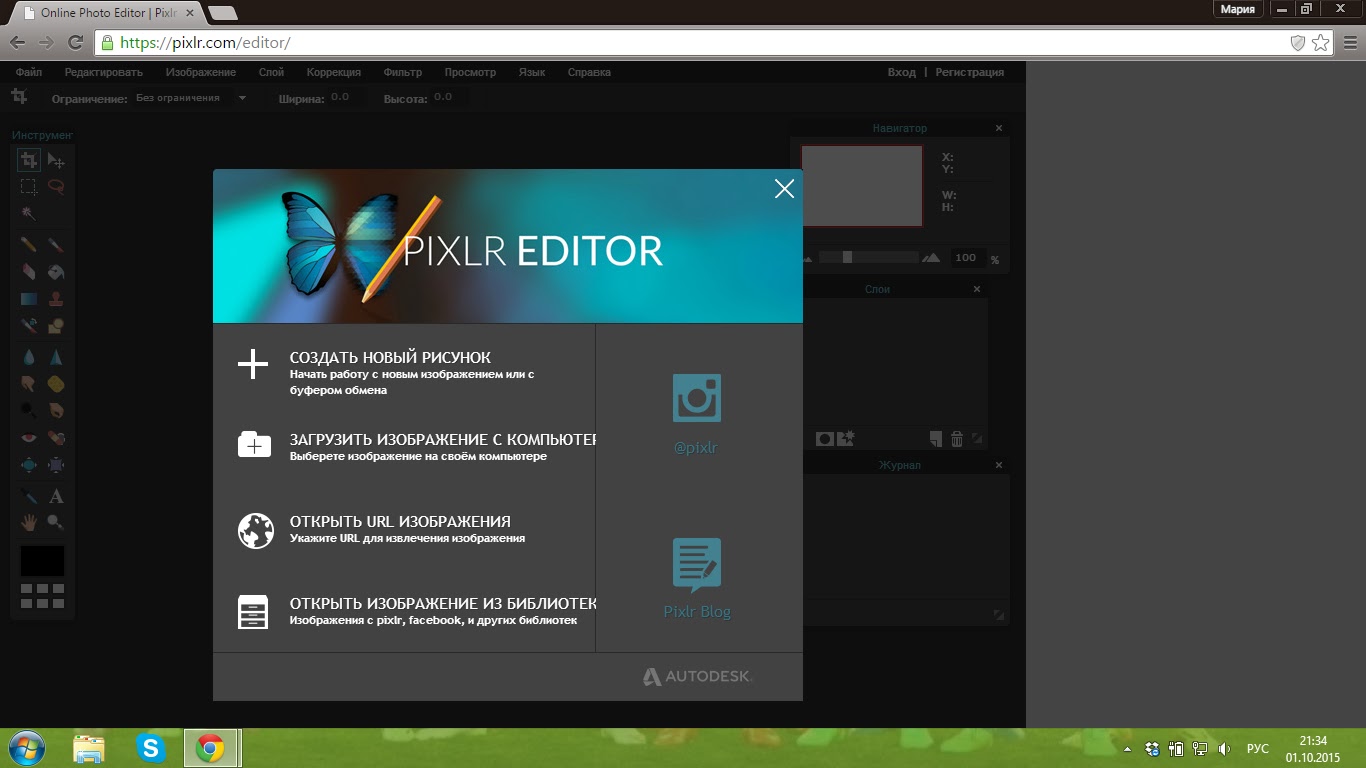
Task: Select the Blur droplet tool
Action: [x=29, y=357]
